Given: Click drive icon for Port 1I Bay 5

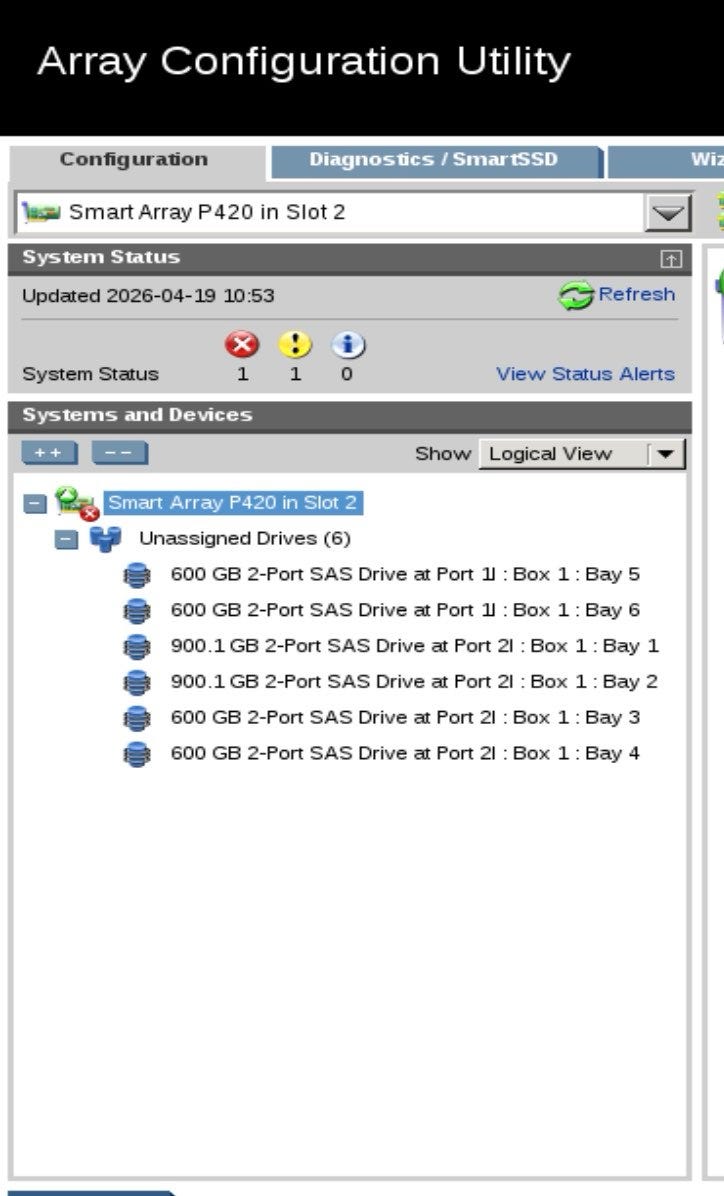Looking at the screenshot, I should [137, 574].
